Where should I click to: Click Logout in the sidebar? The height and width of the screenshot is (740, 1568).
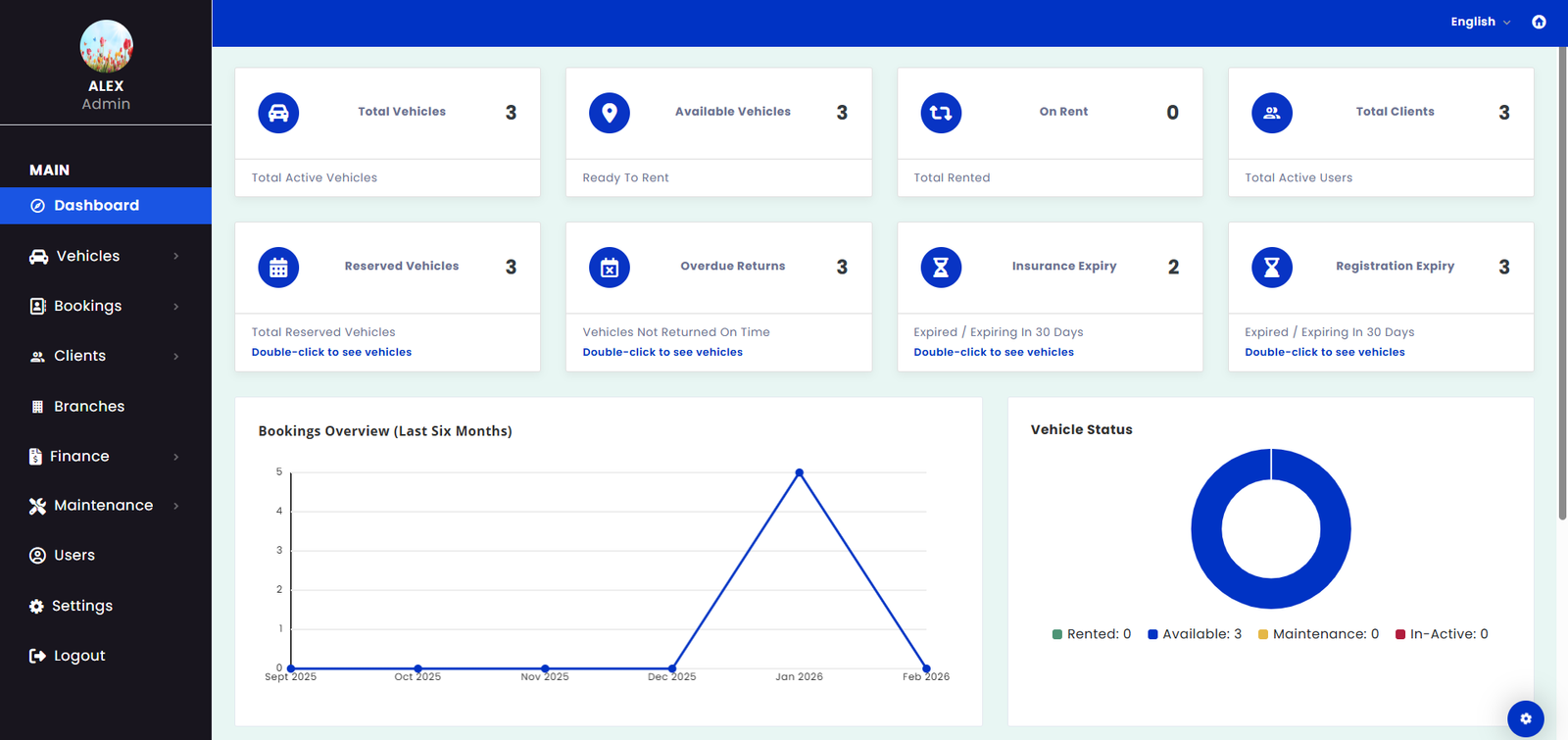pos(78,656)
